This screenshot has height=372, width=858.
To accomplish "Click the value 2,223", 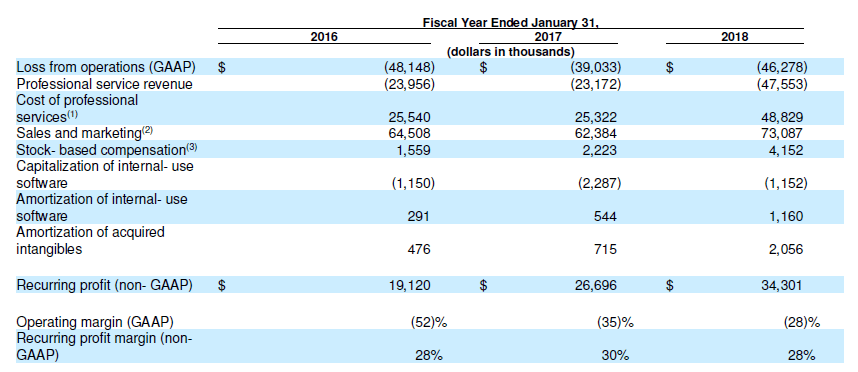I will (601, 150).
